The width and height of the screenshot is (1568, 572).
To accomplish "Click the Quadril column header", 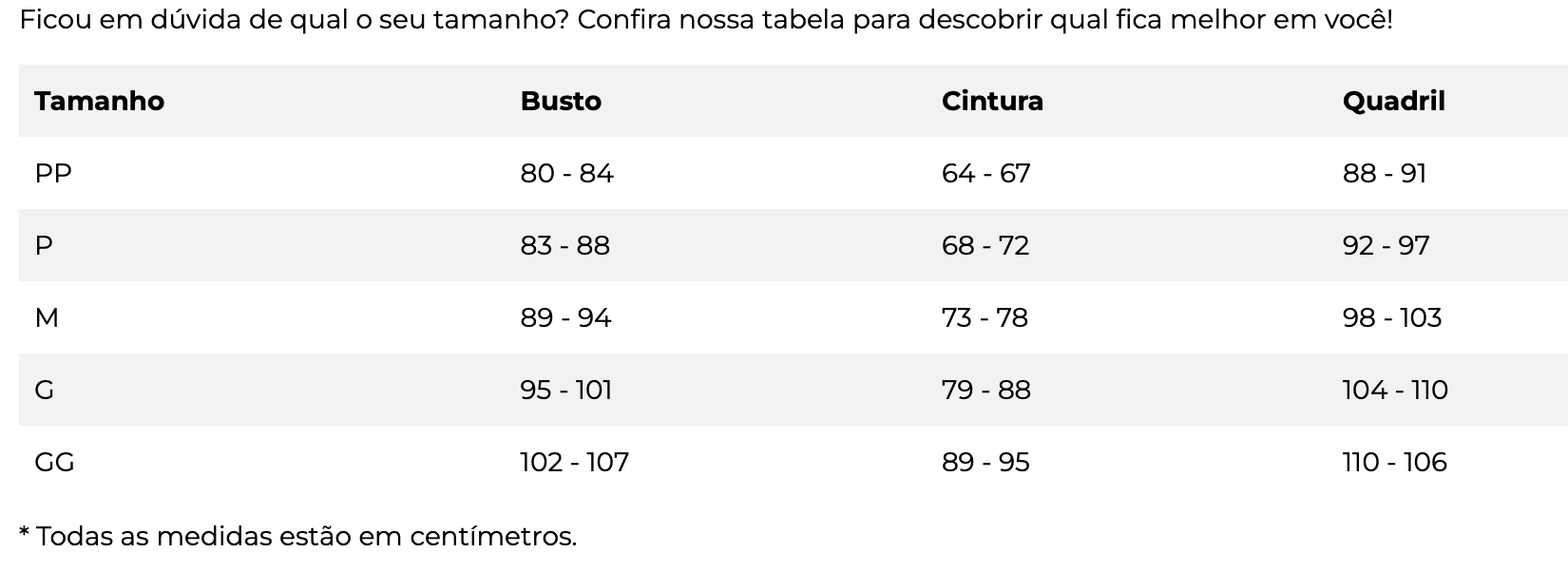I will (x=1393, y=101).
